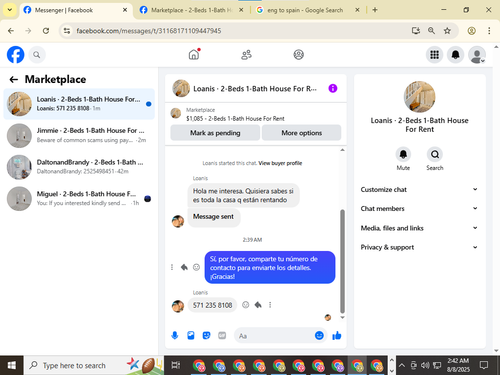Image resolution: width=500 pixels, height=375 pixels.
Task: Expand Chat members section
Action: click(x=419, y=208)
